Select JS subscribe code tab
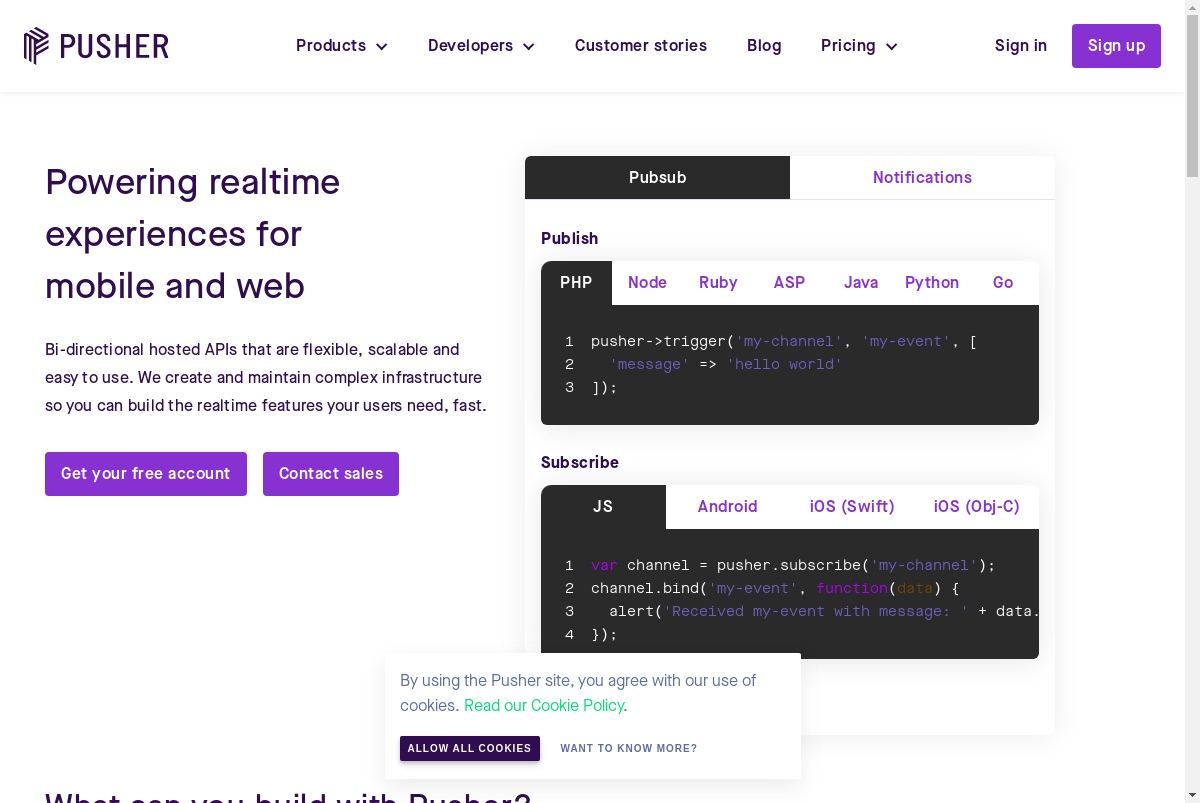The width and height of the screenshot is (1200, 803). [603, 507]
